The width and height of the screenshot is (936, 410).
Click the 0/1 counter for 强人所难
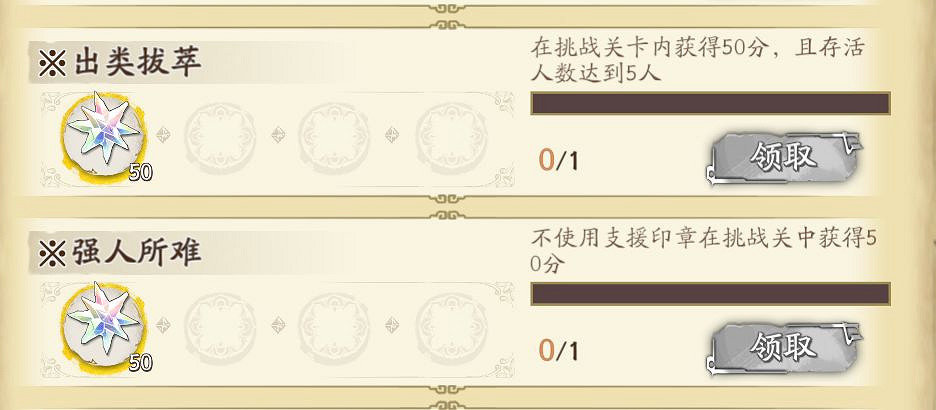558,350
